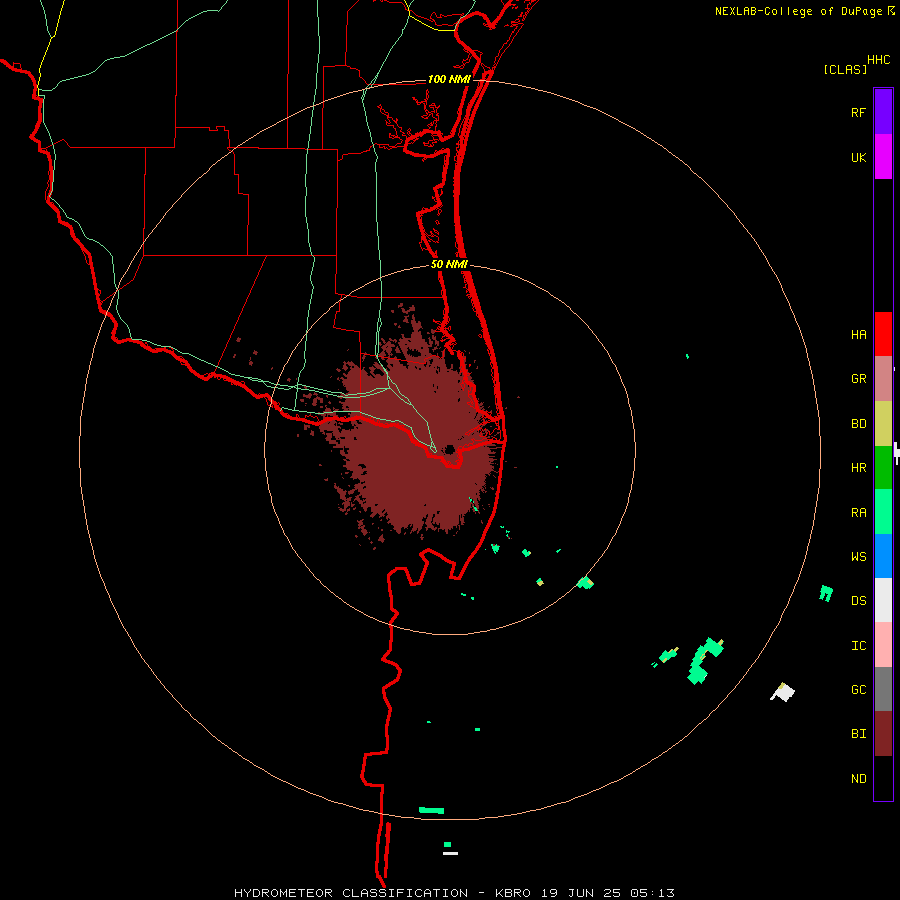
Task: Click the white dry snow echo patch
Action: 783,692
